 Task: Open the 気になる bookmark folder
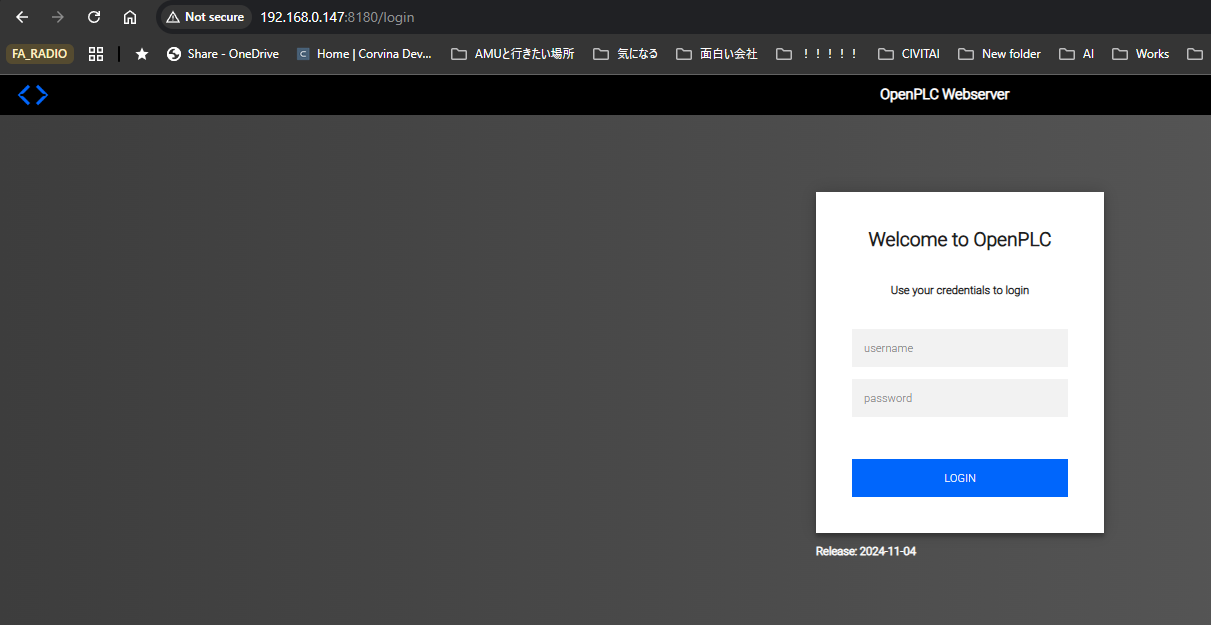[x=626, y=54]
